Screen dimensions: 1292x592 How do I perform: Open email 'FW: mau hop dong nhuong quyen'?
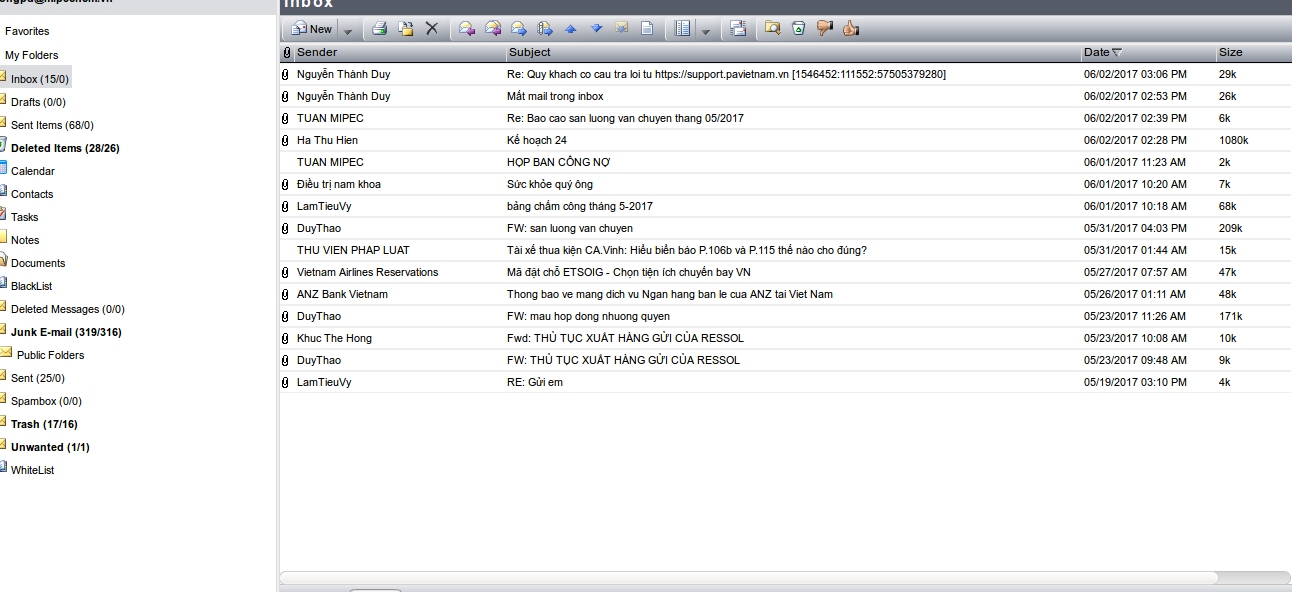pyautogui.click(x=785, y=316)
